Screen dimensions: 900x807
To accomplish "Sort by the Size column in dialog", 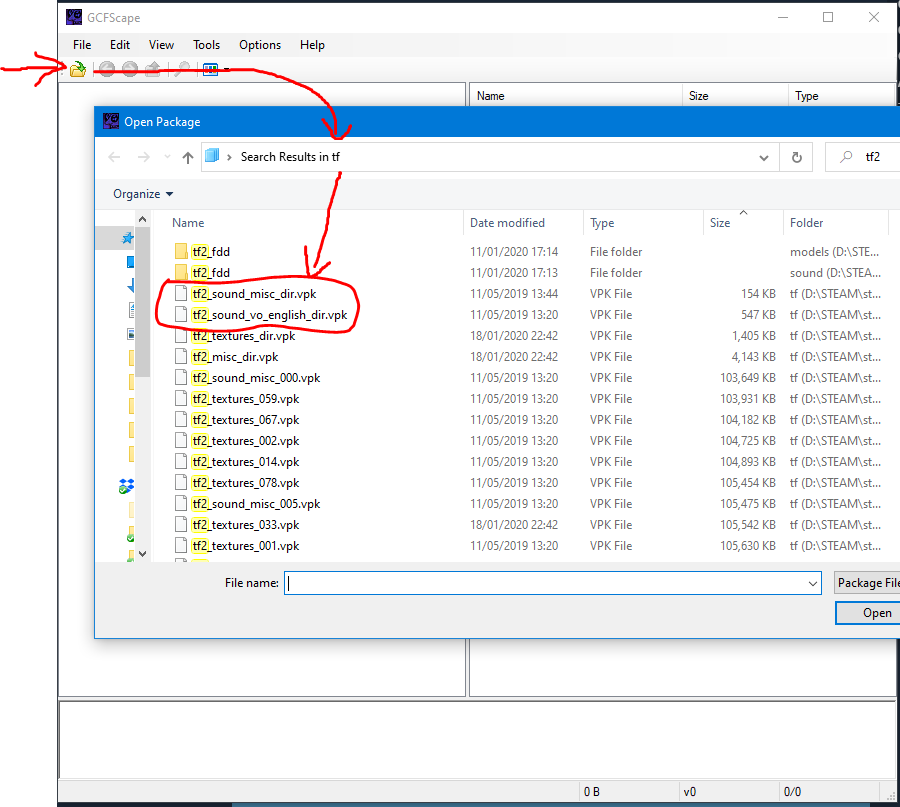I will pyautogui.click(x=743, y=223).
